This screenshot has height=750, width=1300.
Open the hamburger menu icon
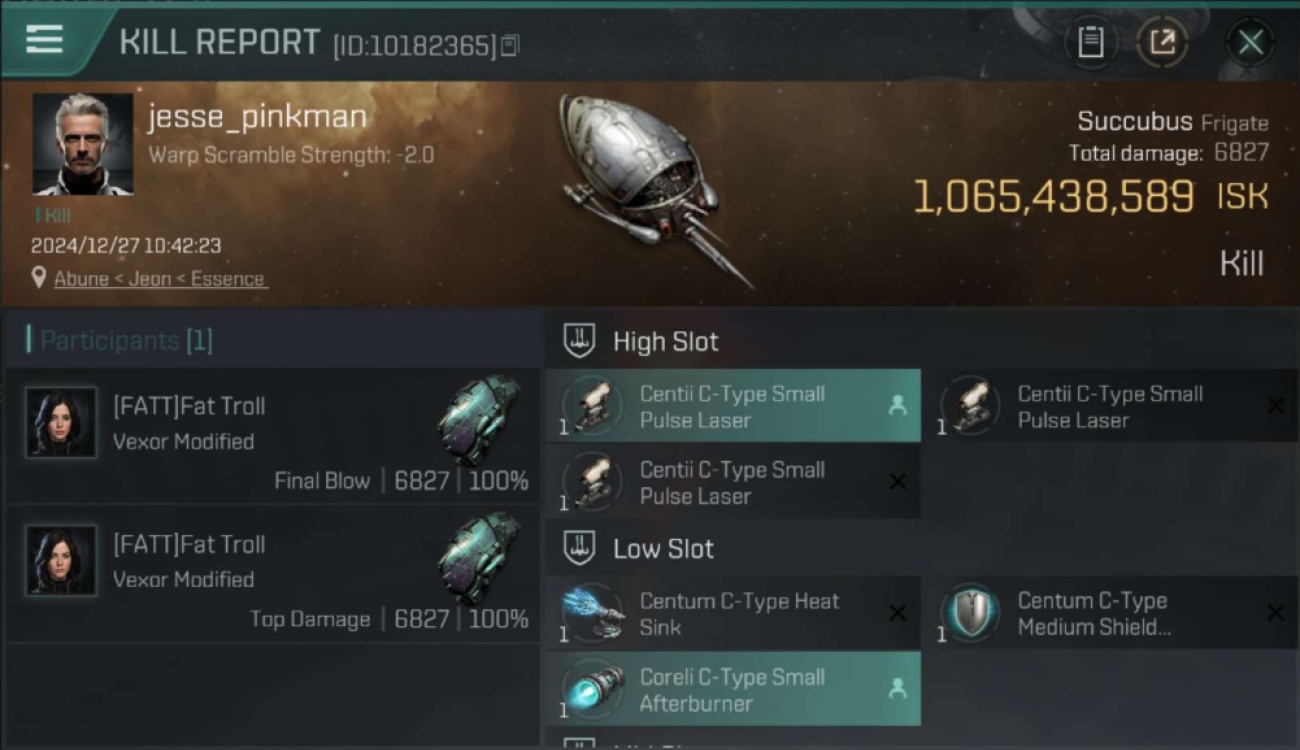(44, 40)
